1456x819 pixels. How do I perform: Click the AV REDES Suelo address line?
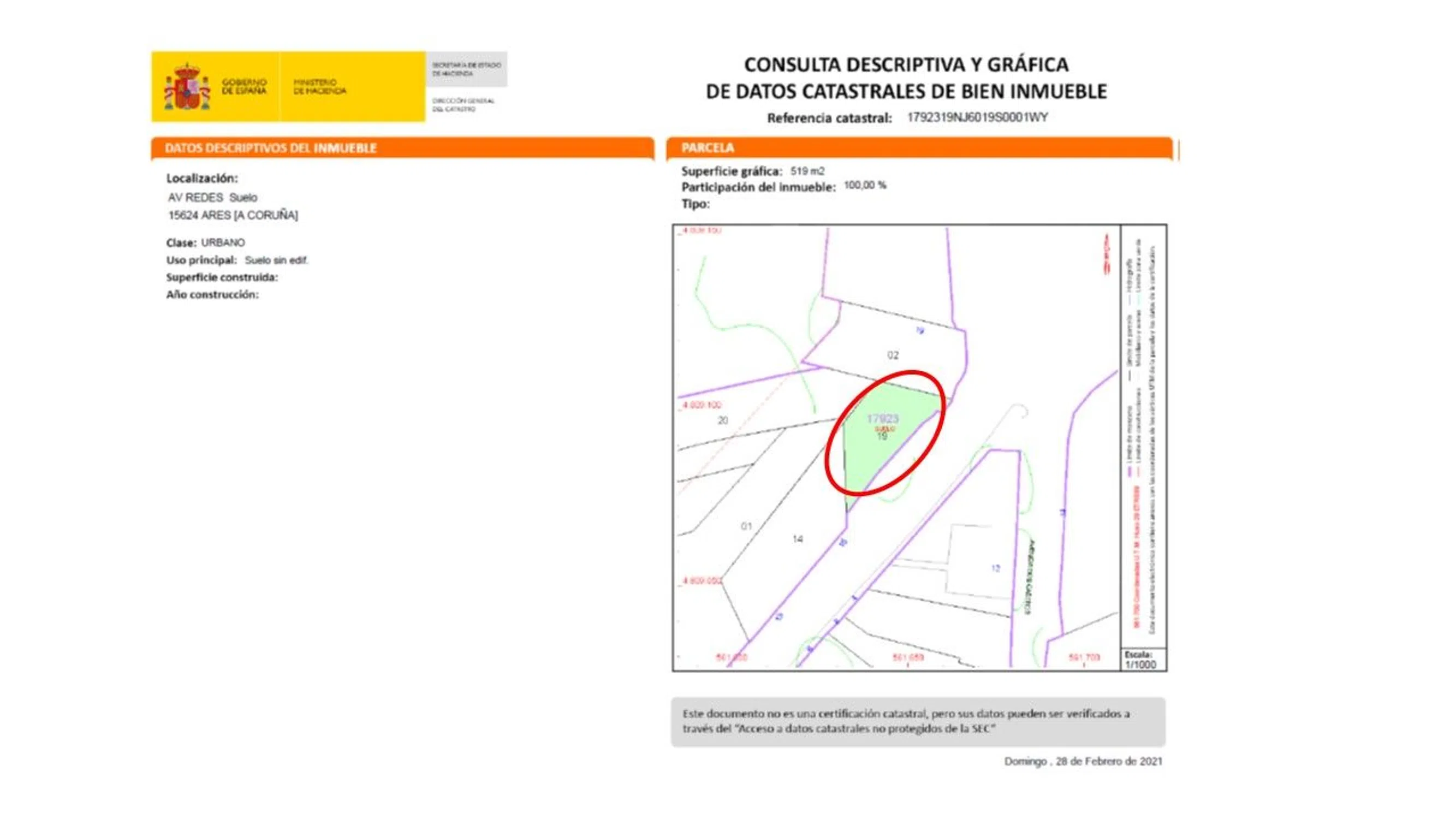pos(212,197)
